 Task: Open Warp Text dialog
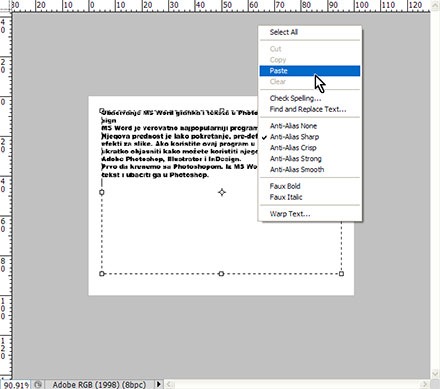point(310,214)
